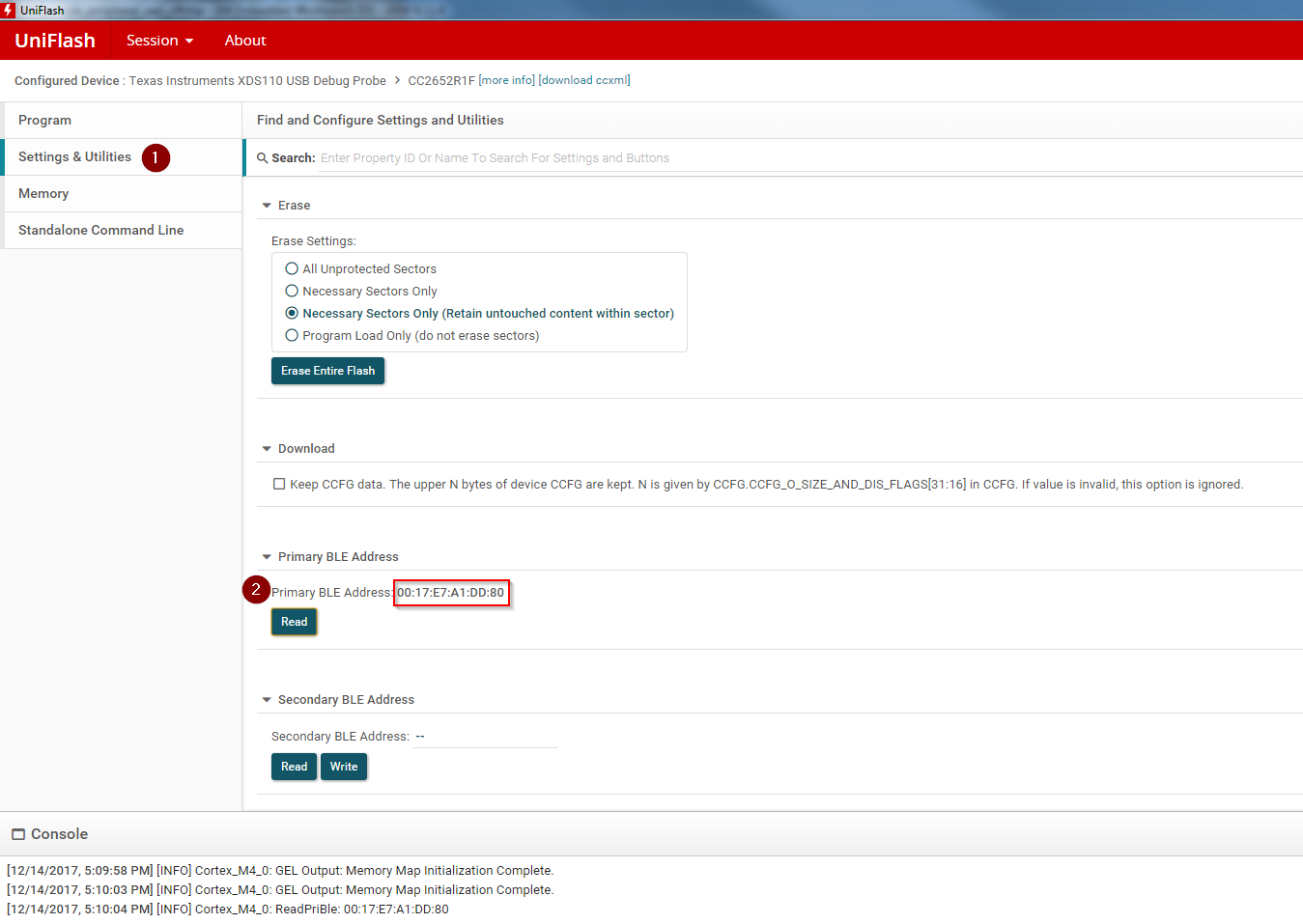Collapse the Secondary BLE Address section

[267, 700]
